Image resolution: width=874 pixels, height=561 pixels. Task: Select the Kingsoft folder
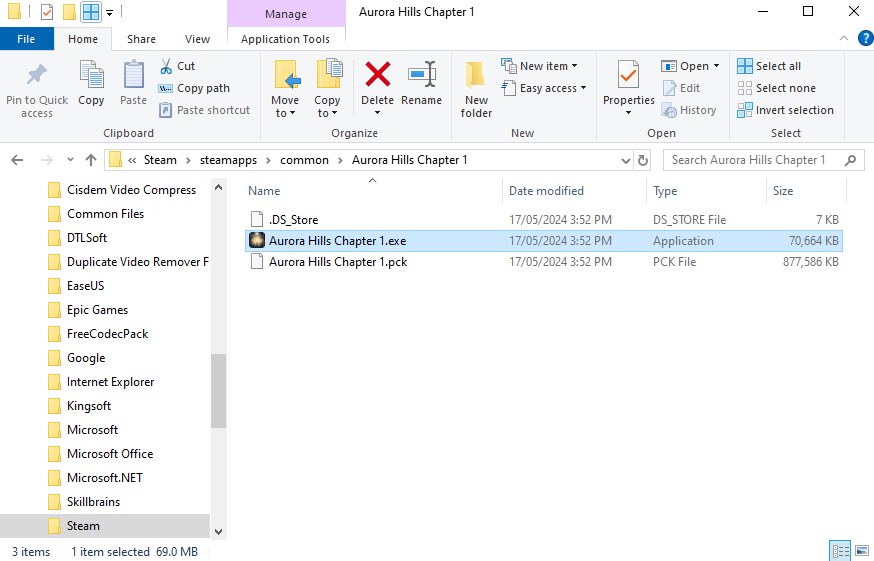click(80, 406)
